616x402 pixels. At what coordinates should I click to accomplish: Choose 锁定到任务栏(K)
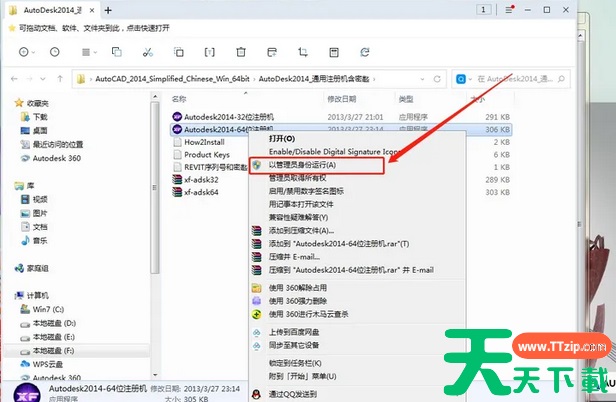(295, 363)
